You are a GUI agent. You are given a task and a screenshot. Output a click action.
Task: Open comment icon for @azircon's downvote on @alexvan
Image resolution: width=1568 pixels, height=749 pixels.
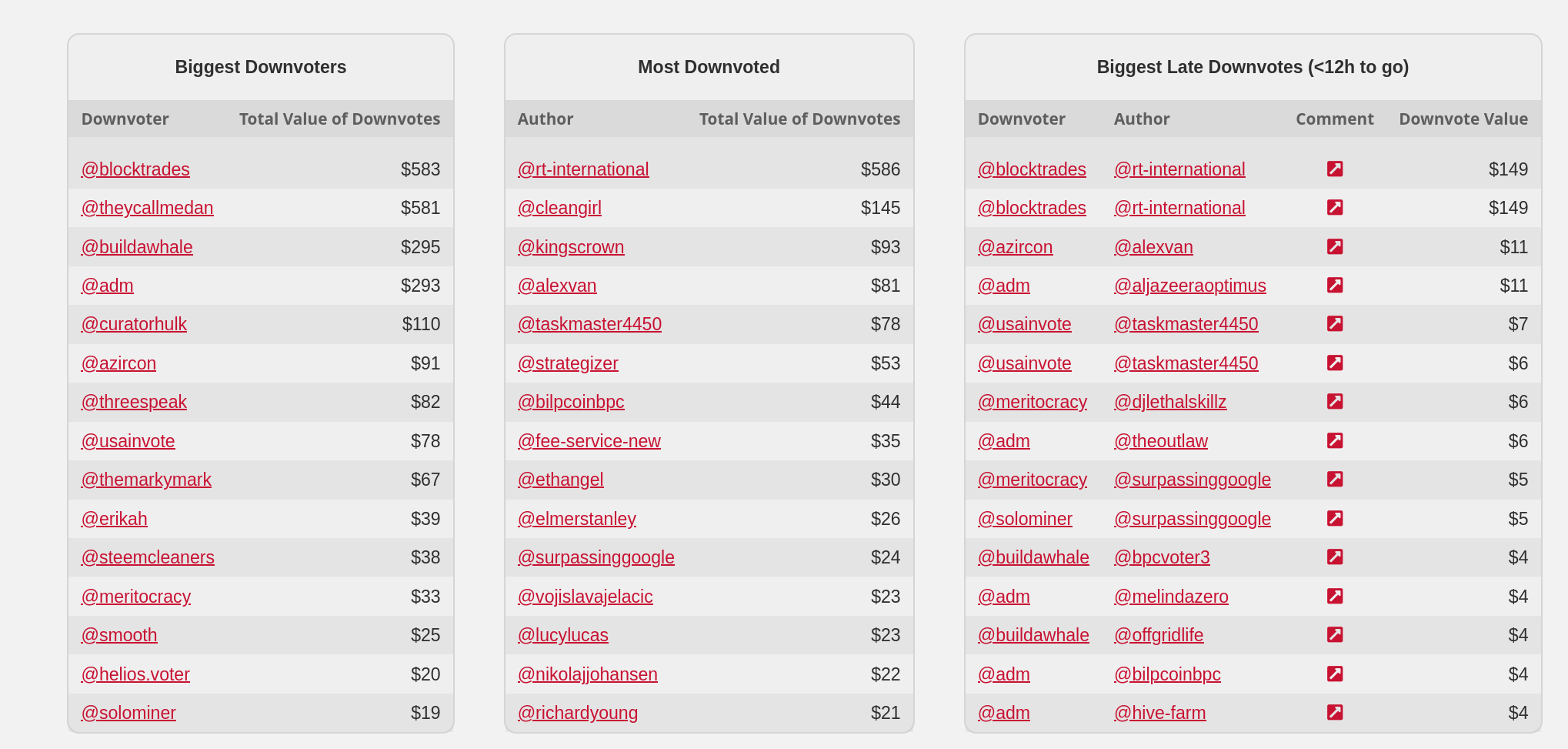1335,247
